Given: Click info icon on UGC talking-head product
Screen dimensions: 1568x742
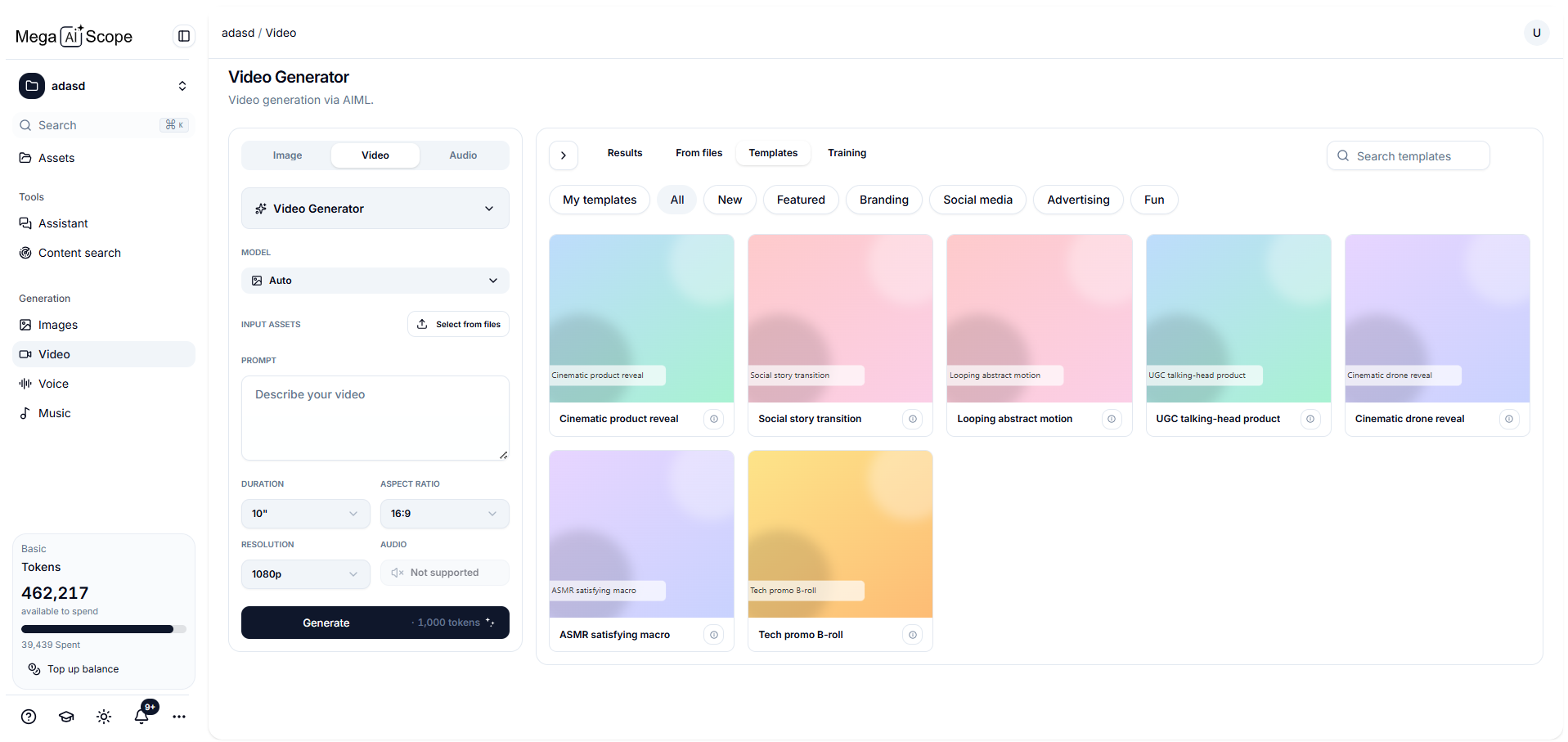Looking at the screenshot, I should click(1310, 419).
